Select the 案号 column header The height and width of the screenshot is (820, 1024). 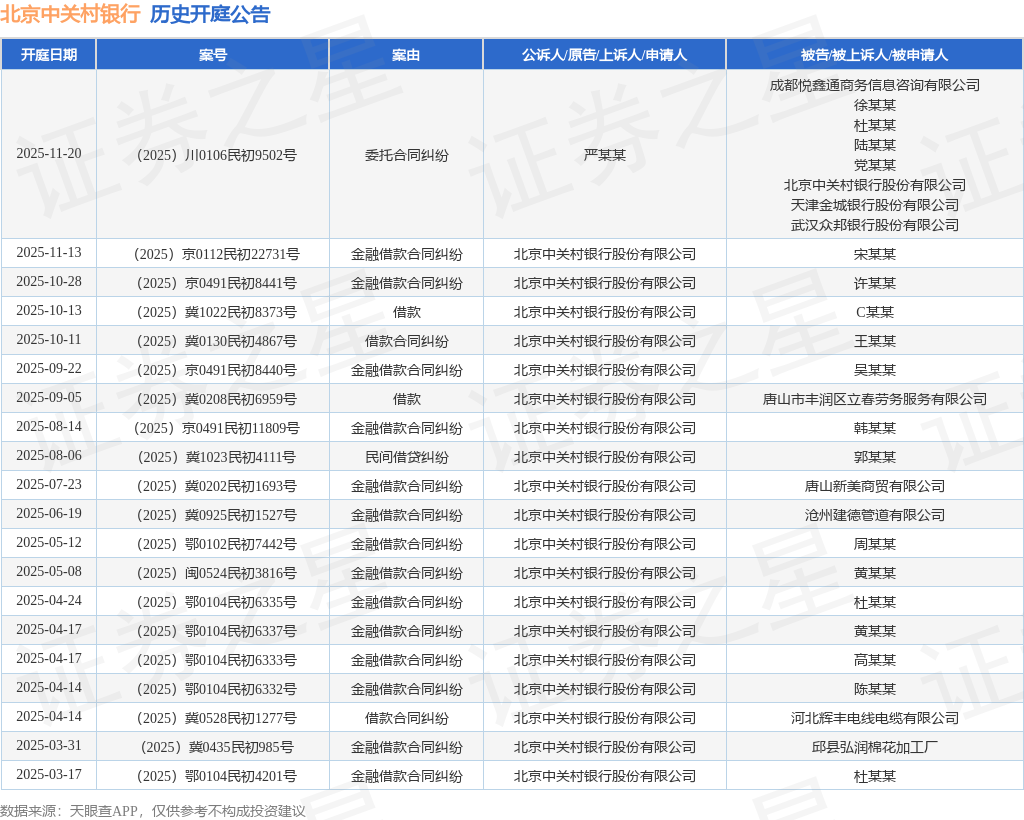coord(213,55)
